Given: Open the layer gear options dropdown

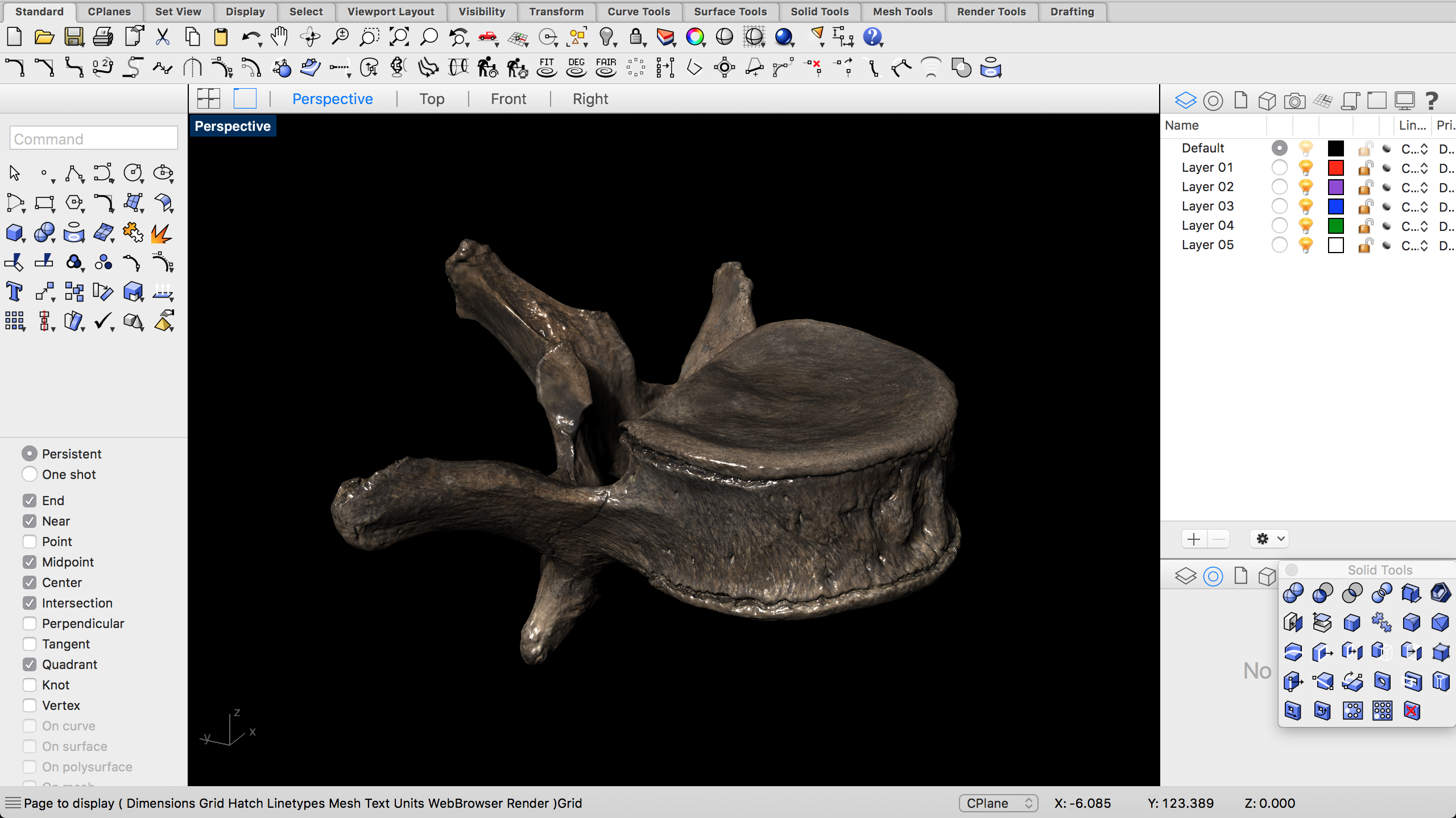Looking at the screenshot, I should pos(1269,539).
